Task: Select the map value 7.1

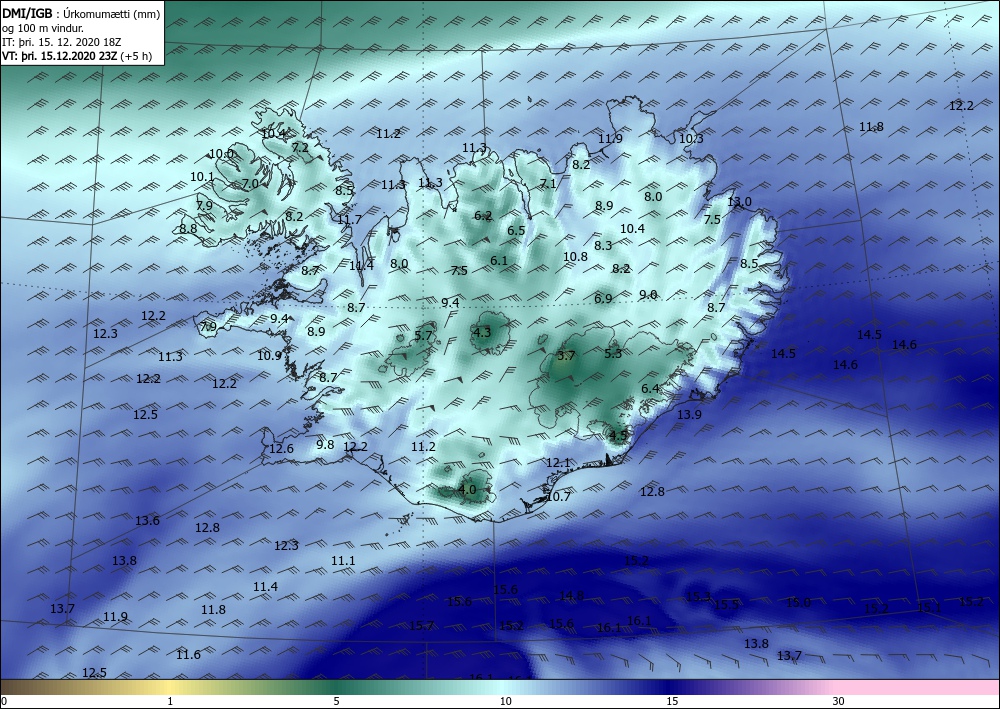Action: pyautogui.click(x=548, y=184)
